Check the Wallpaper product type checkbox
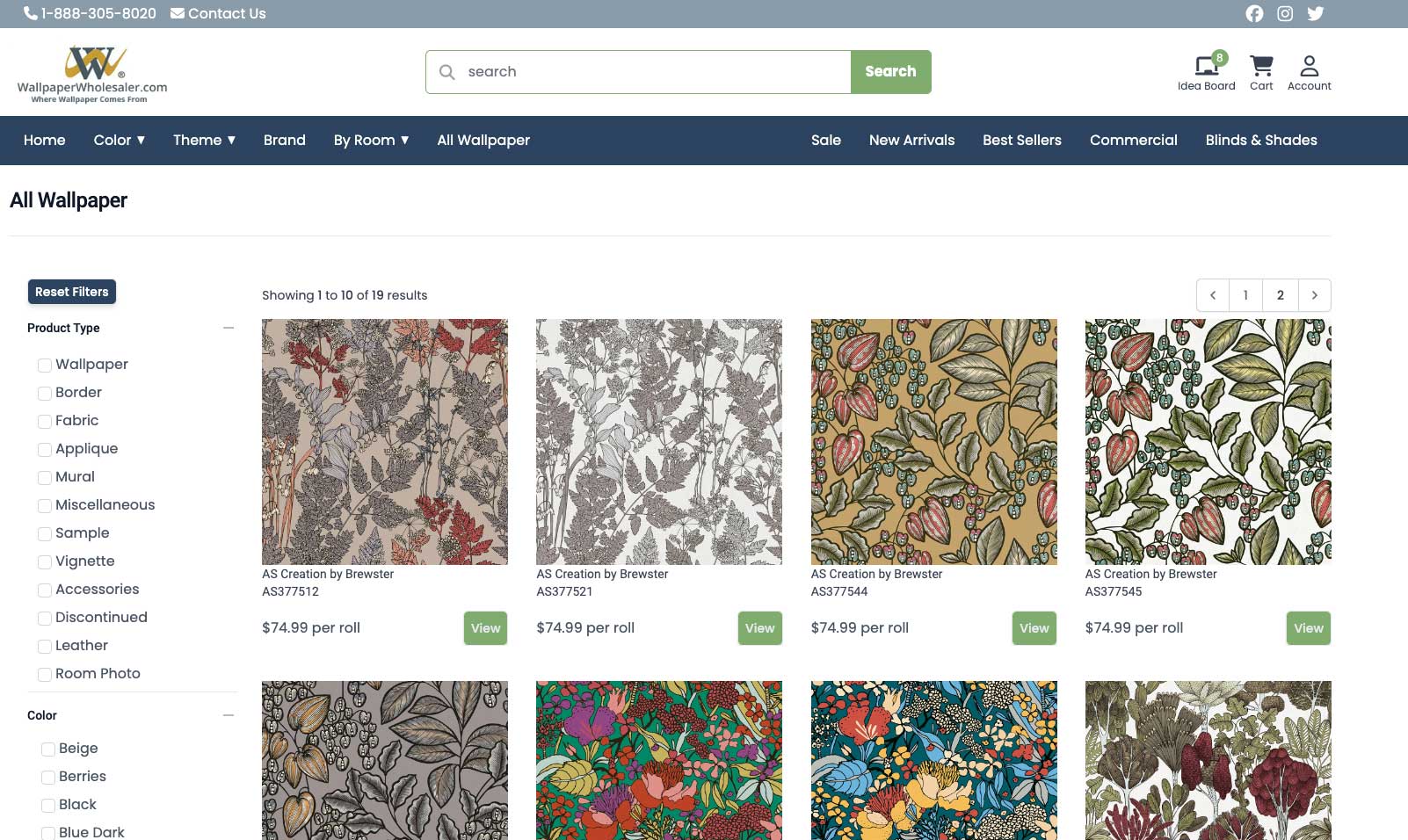This screenshot has width=1408, height=840. [x=45, y=366]
